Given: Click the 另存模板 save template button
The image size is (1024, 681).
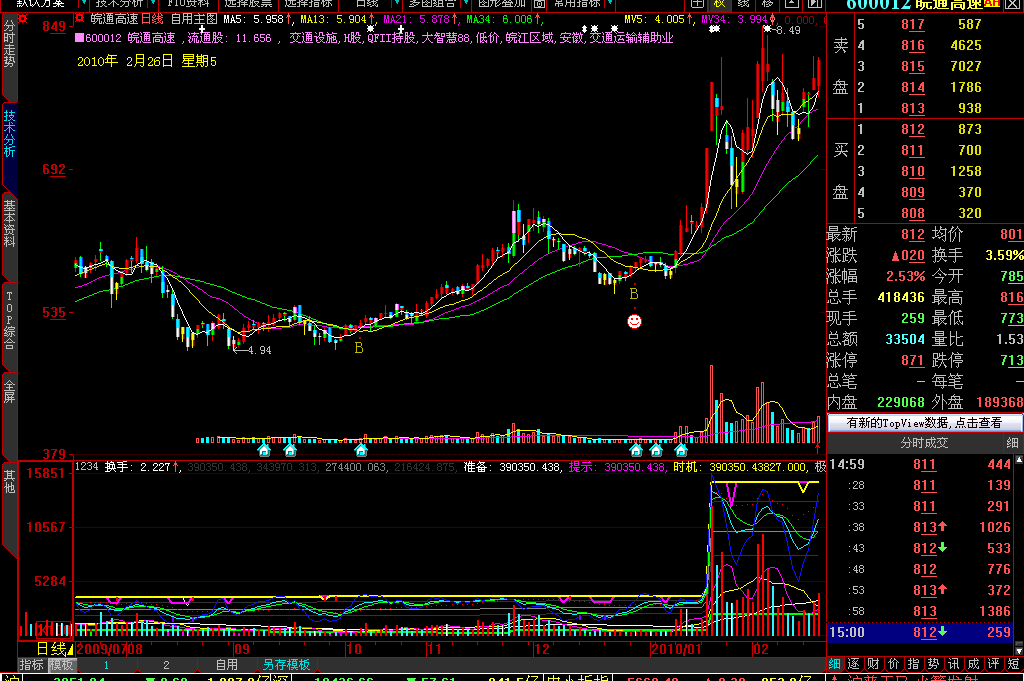Looking at the screenshot, I should tap(286, 665).
